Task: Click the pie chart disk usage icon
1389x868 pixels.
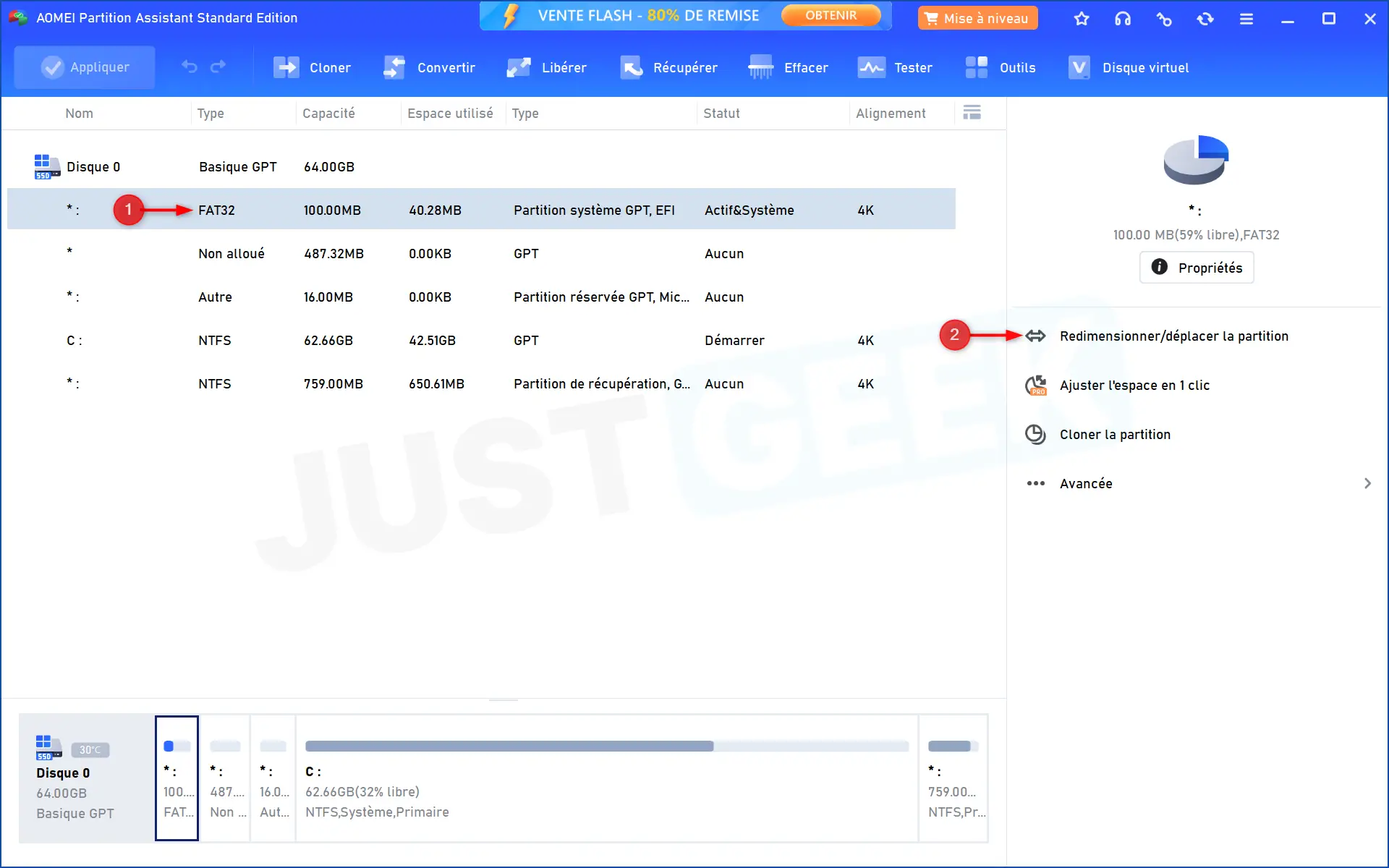Action: coord(1196,159)
